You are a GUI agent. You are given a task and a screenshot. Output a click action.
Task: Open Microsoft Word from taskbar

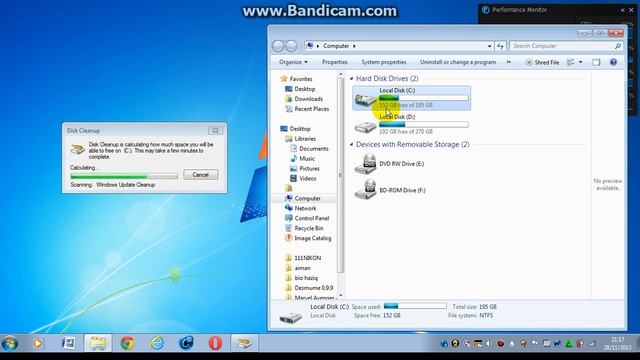68,343
